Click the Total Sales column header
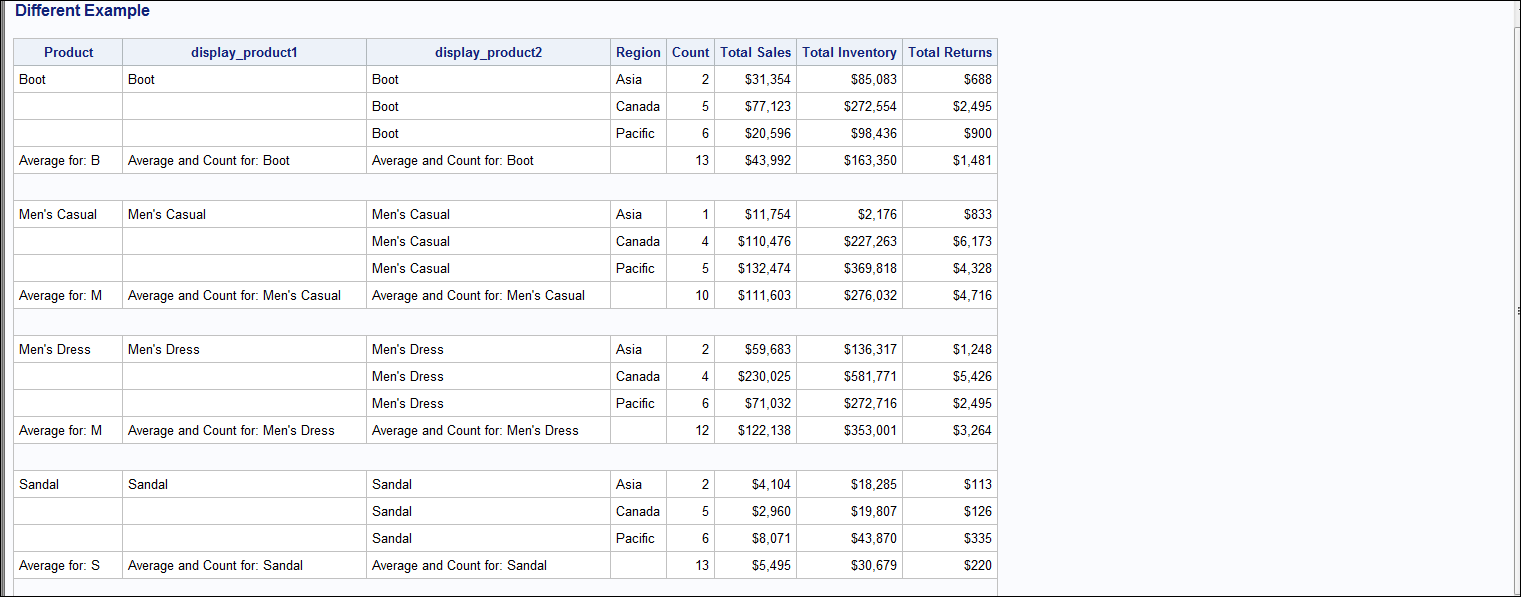 click(755, 53)
